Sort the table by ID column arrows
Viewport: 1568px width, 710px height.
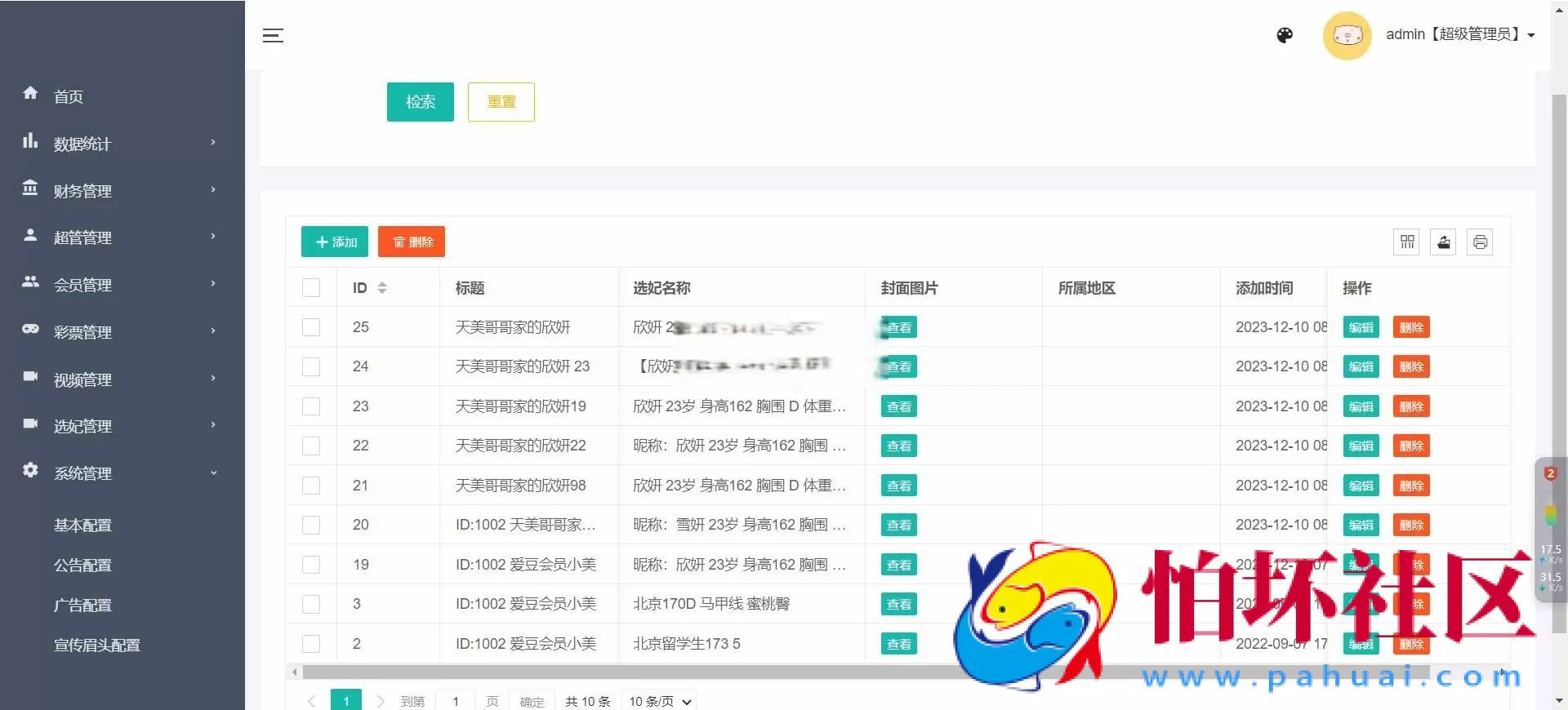tap(381, 288)
